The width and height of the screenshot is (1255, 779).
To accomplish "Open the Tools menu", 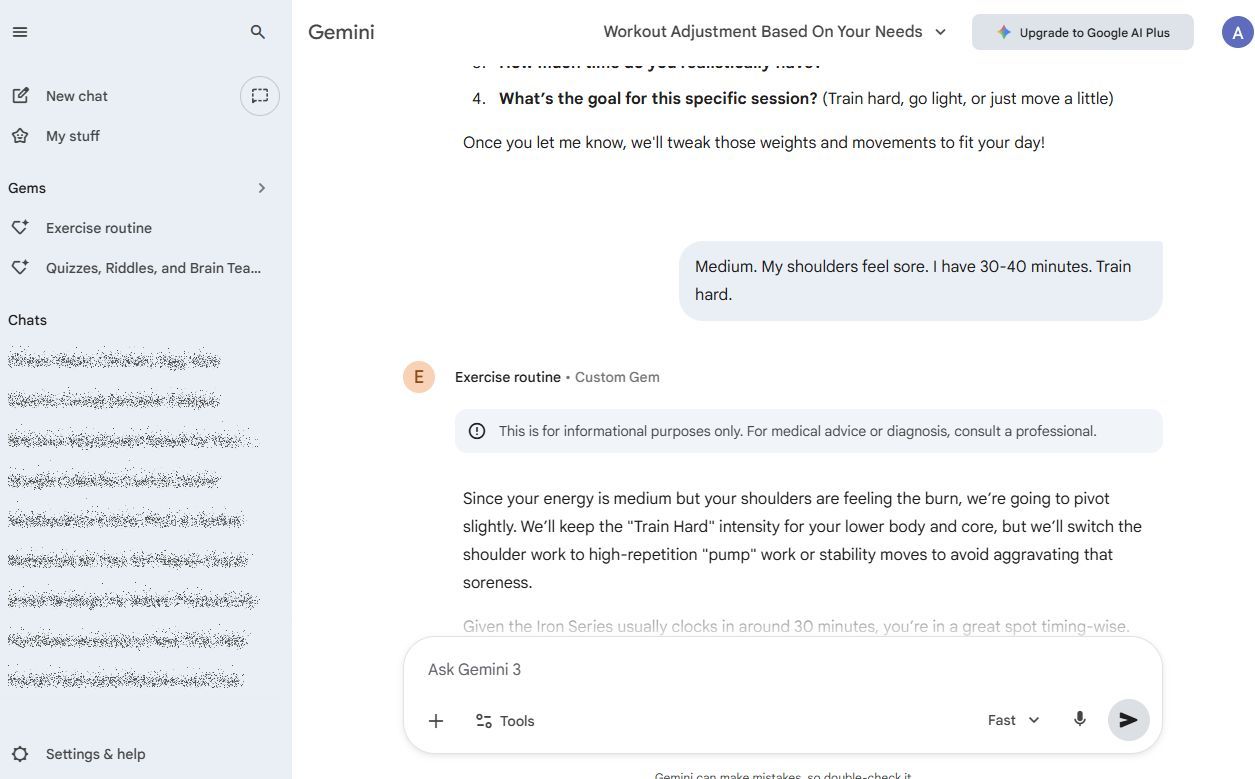I will tap(505, 721).
